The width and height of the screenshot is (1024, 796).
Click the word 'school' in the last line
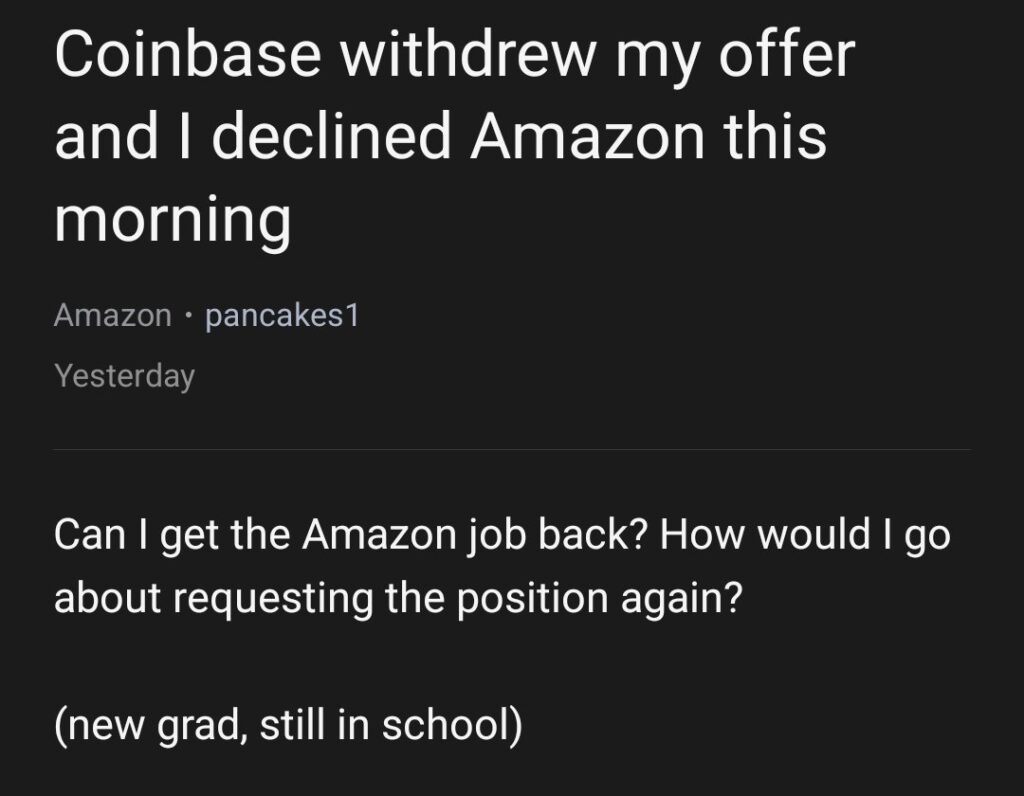point(447,725)
